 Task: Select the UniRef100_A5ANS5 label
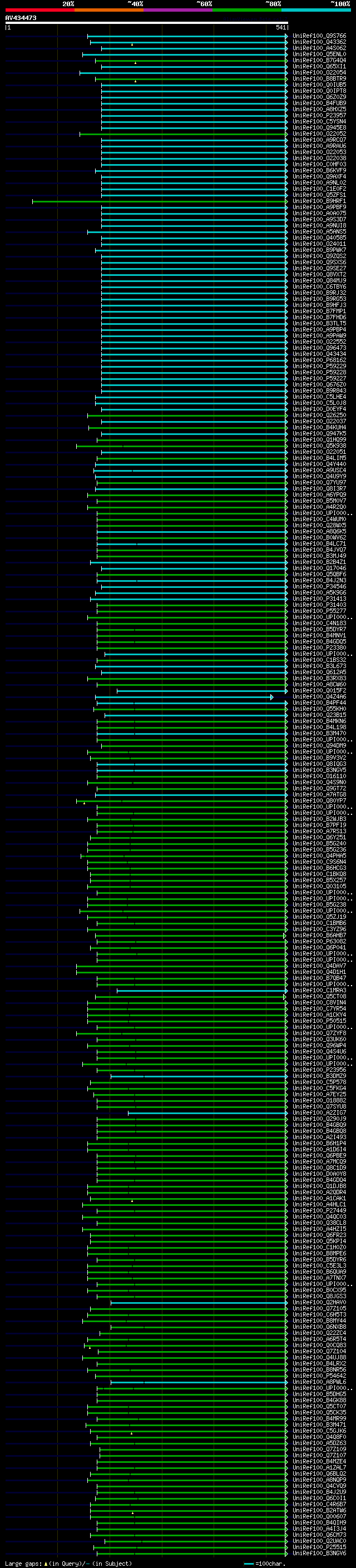pyautogui.click(x=319, y=232)
